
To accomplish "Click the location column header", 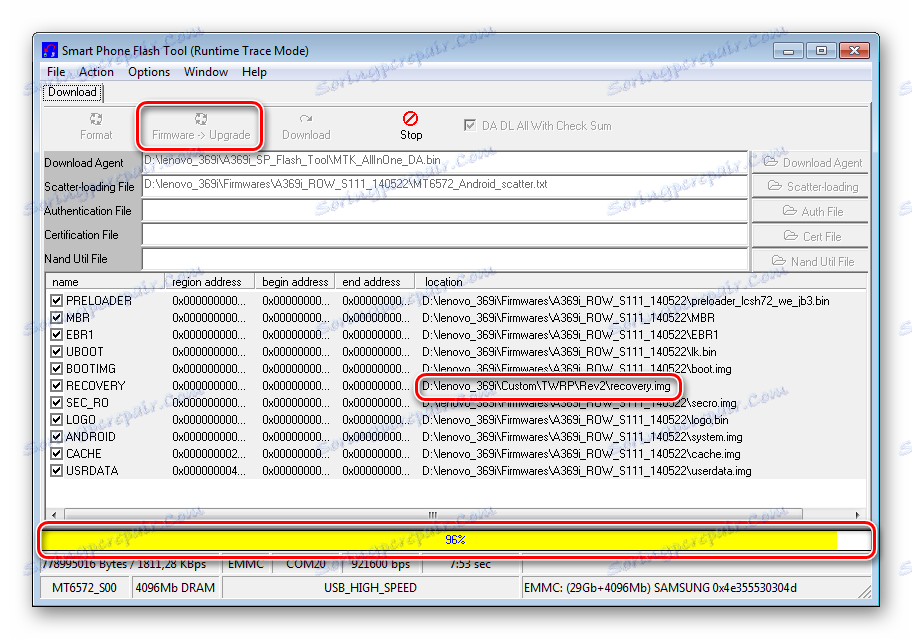I will tap(640, 282).
